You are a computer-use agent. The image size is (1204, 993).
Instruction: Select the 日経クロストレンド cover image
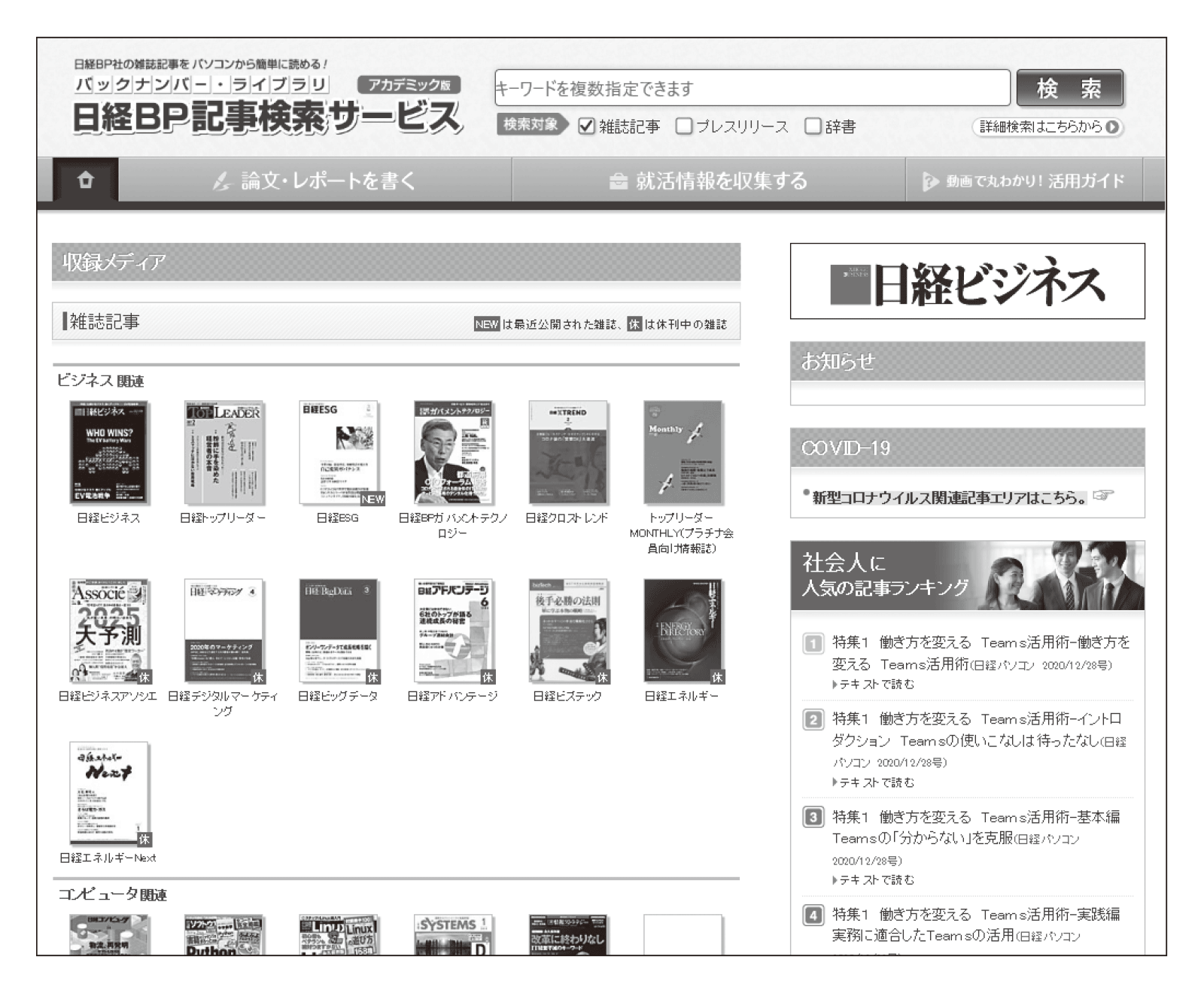(x=568, y=452)
